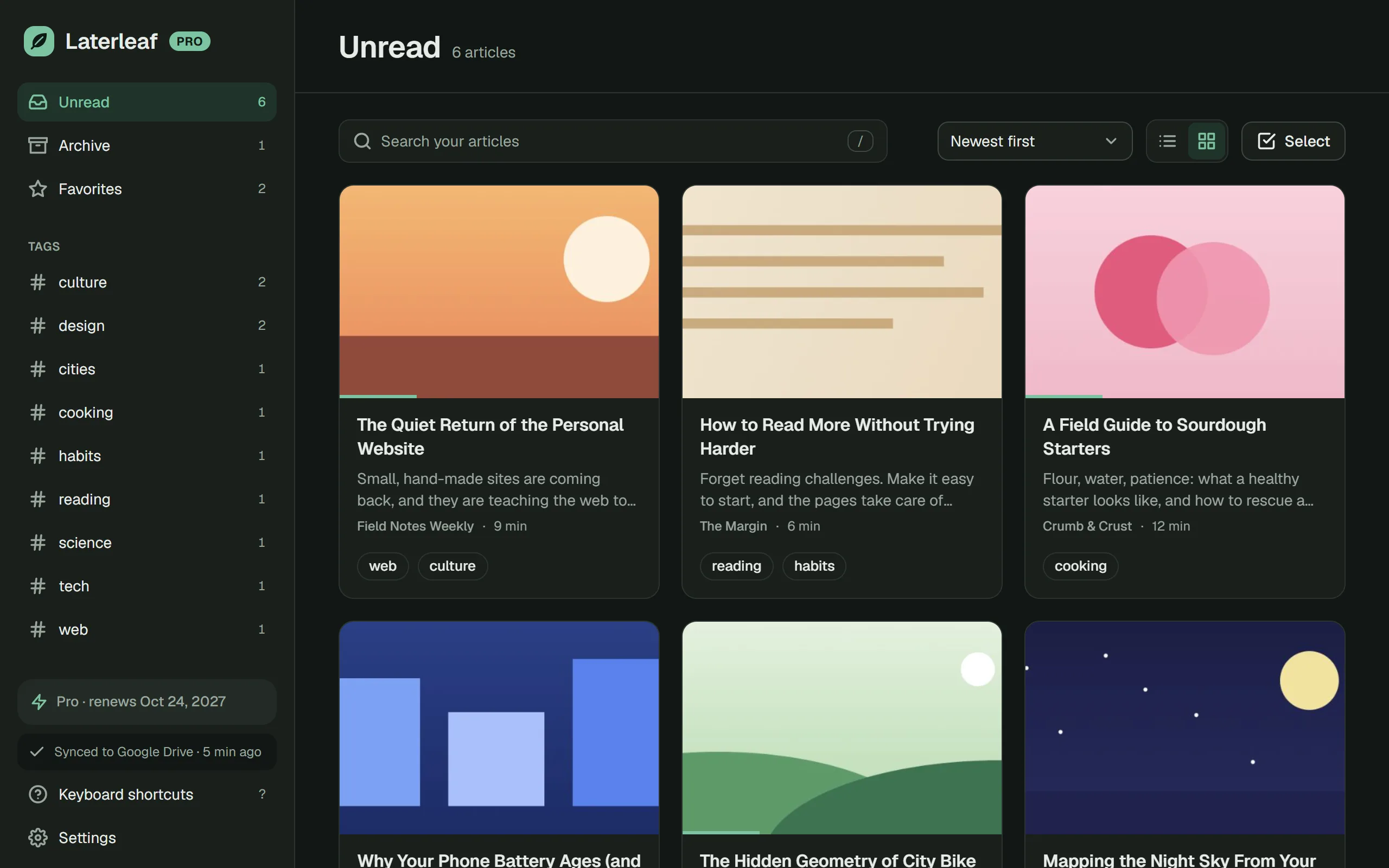This screenshot has width=1389, height=868.
Task: Focus the Search your articles field
Action: point(613,141)
